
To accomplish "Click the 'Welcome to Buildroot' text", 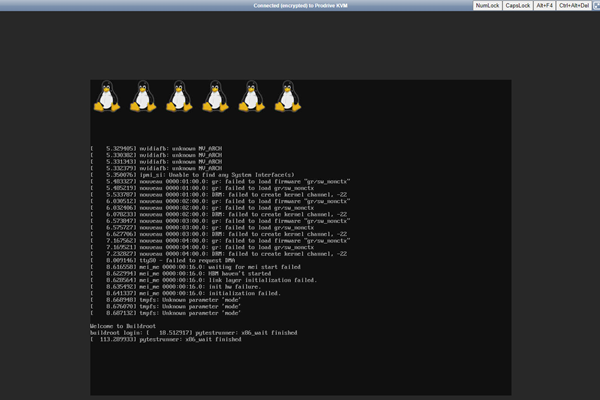I will [x=123, y=326].
